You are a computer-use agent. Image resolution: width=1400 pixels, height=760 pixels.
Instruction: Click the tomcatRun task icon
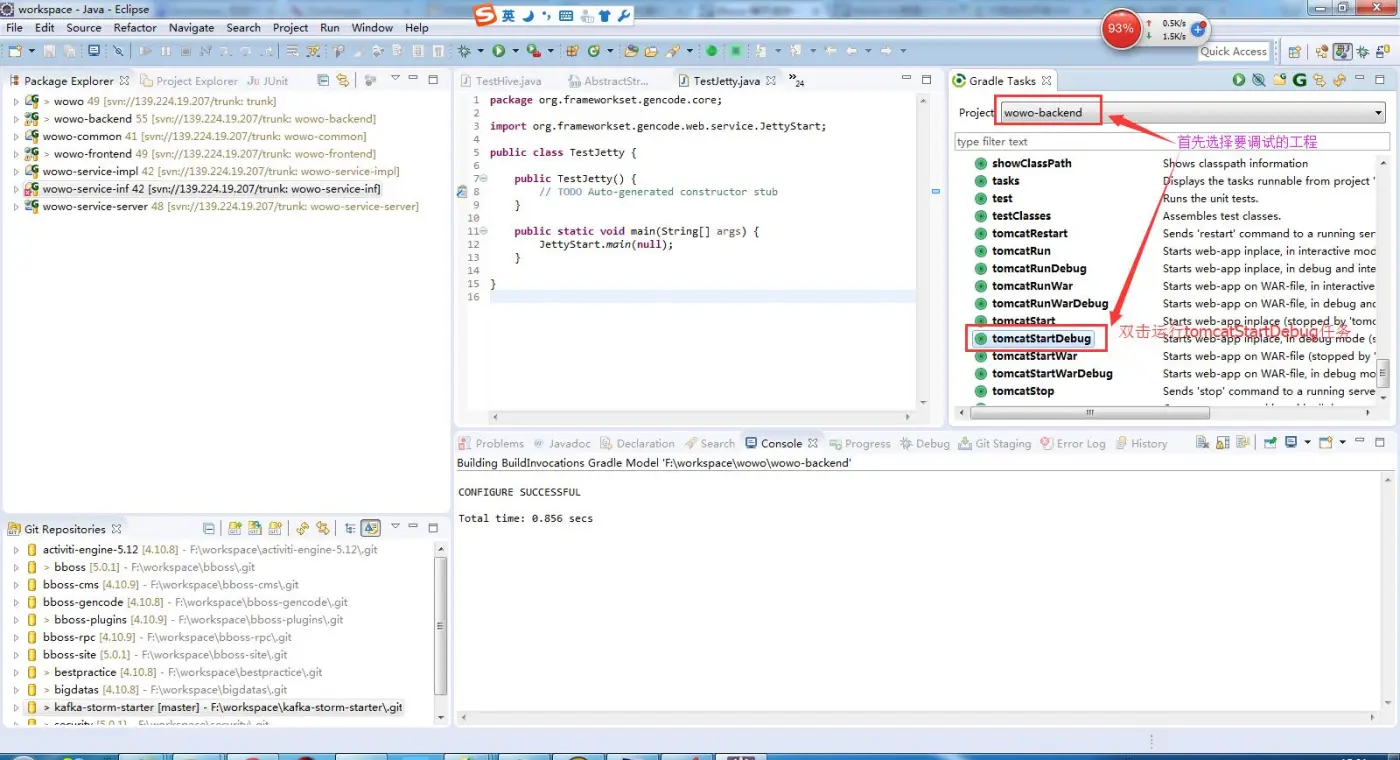coord(981,251)
